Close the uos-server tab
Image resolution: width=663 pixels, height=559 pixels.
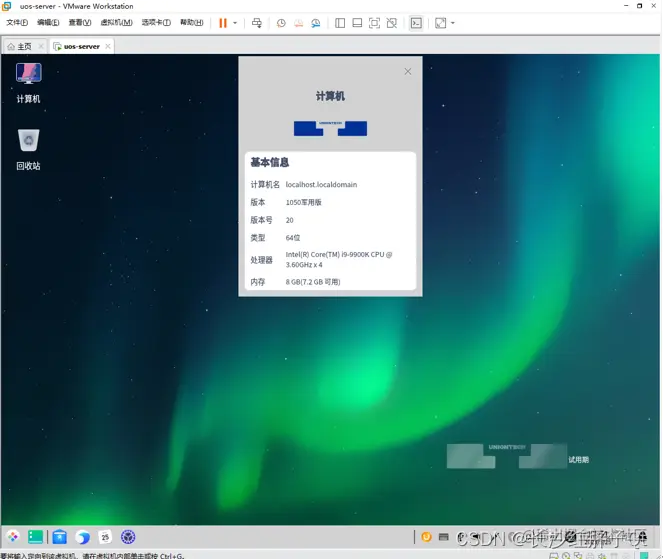click(x=108, y=46)
